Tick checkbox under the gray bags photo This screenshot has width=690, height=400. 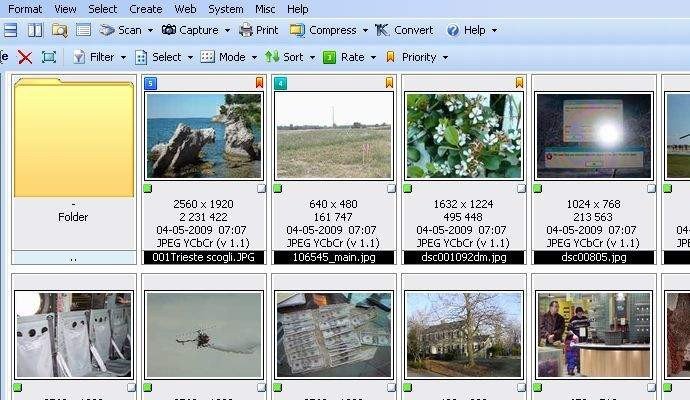point(132,388)
